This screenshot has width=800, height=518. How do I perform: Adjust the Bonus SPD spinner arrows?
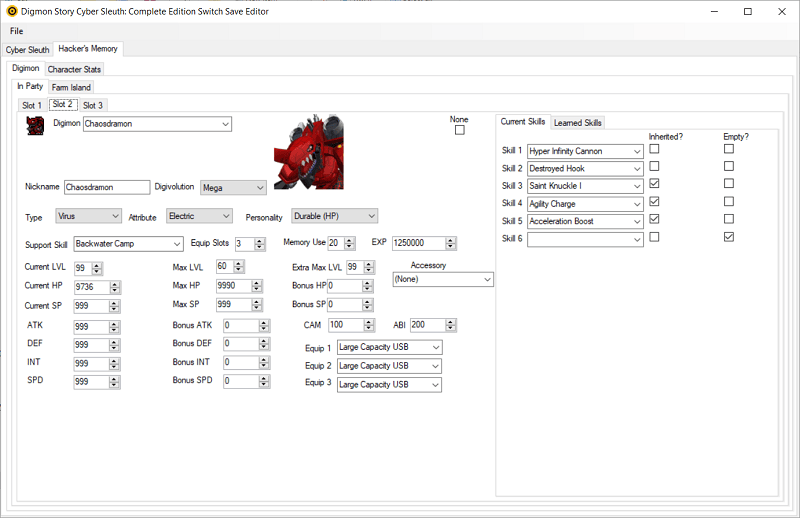(264, 381)
